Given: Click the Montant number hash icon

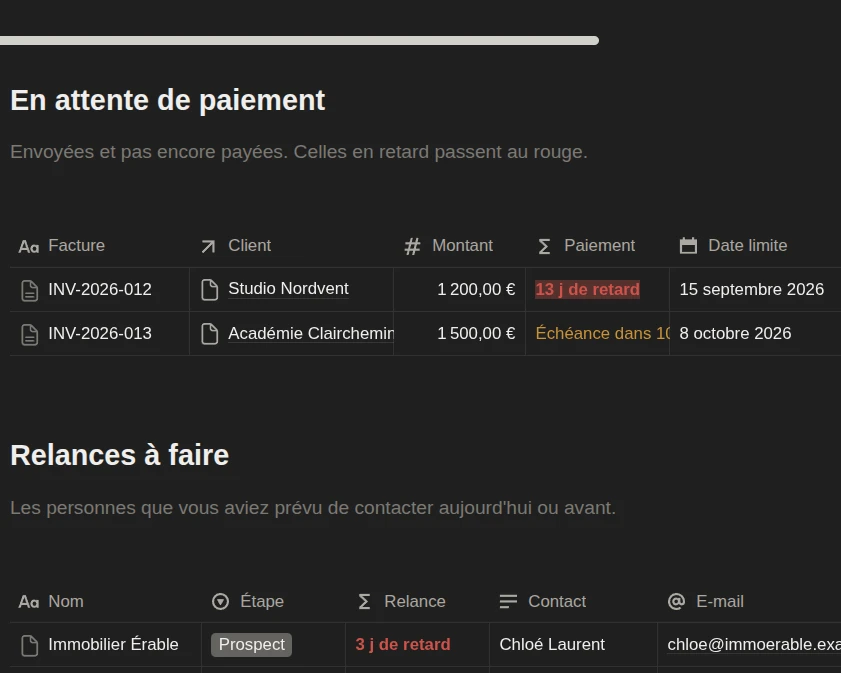Looking at the screenshot, I should coord(412,246).
